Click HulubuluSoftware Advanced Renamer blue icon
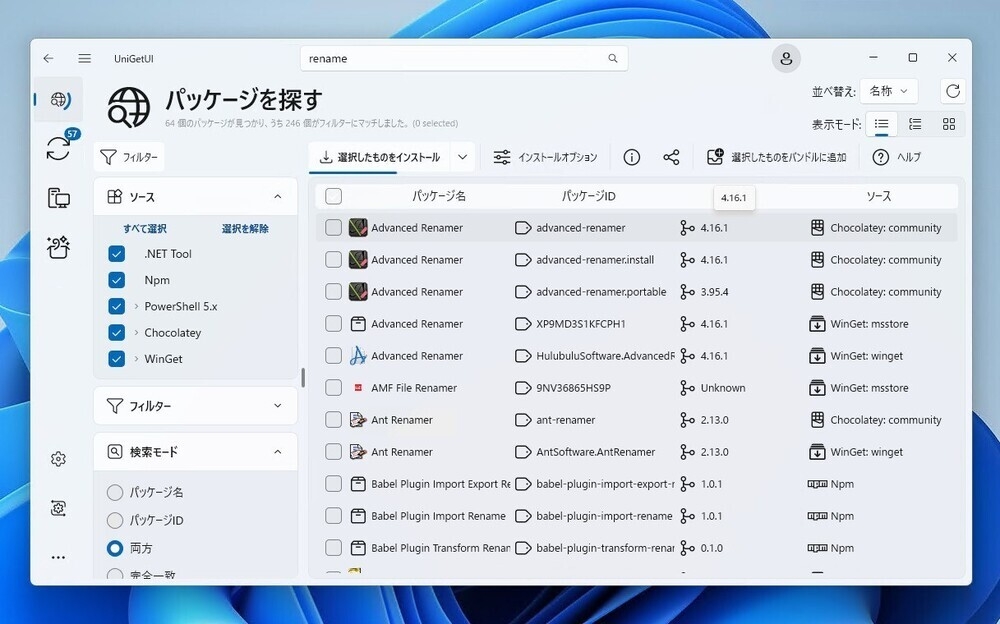The width and height of the screenshot is (1000, 624). coord(358,355)
